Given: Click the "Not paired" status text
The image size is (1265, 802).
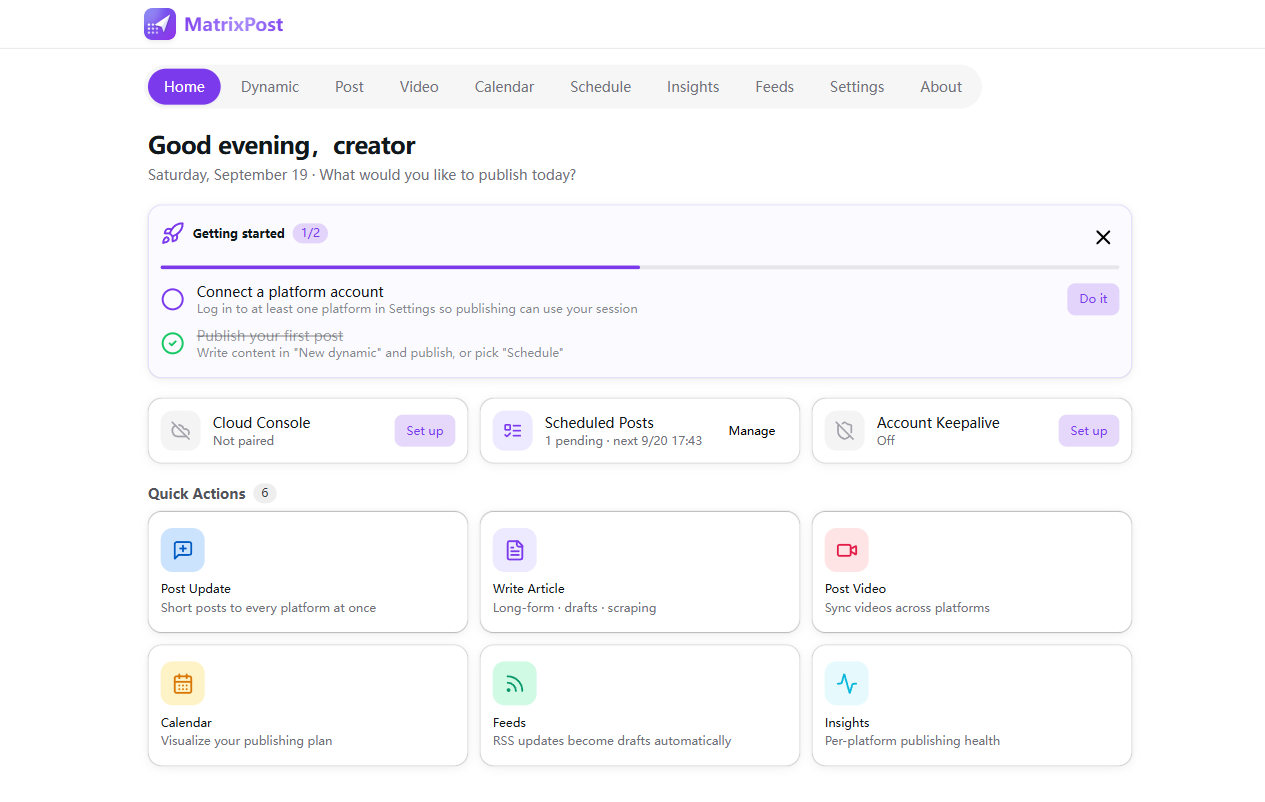Looking at the screenshot, I should click(x=243, y=441).
